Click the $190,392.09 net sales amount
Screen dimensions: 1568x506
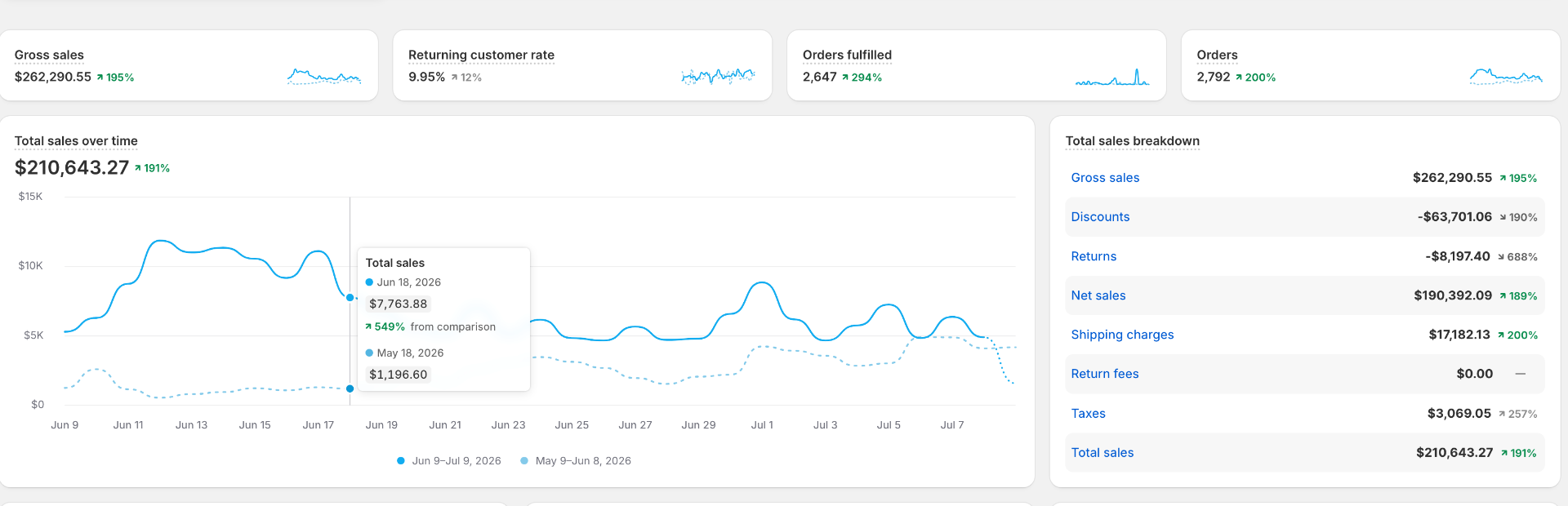(x=1453, y=295)
